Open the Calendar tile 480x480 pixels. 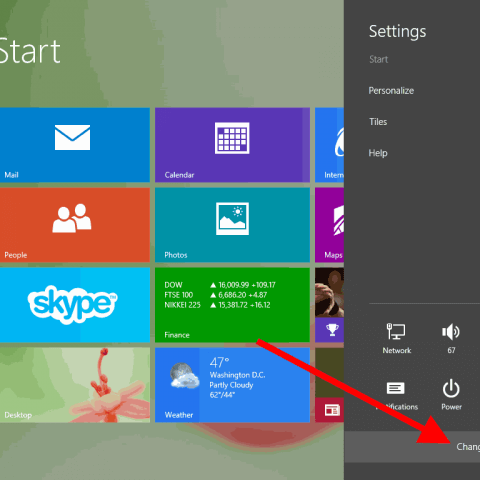pos(232,145)
